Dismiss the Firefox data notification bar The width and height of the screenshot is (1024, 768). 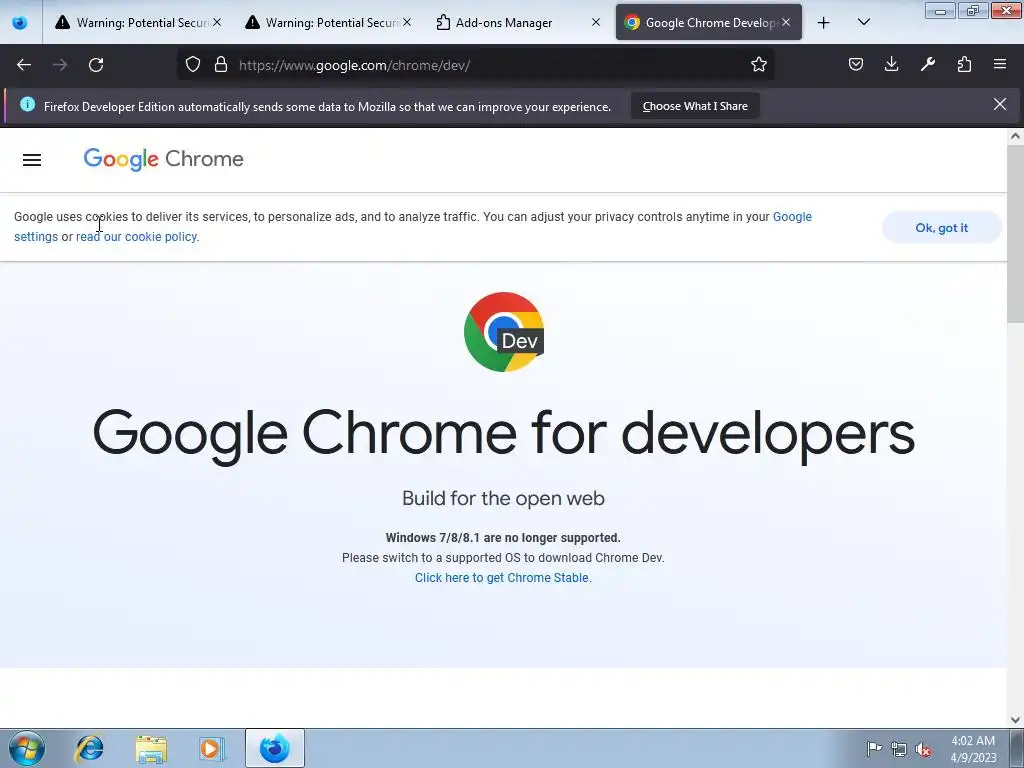[x=999, y=104]
